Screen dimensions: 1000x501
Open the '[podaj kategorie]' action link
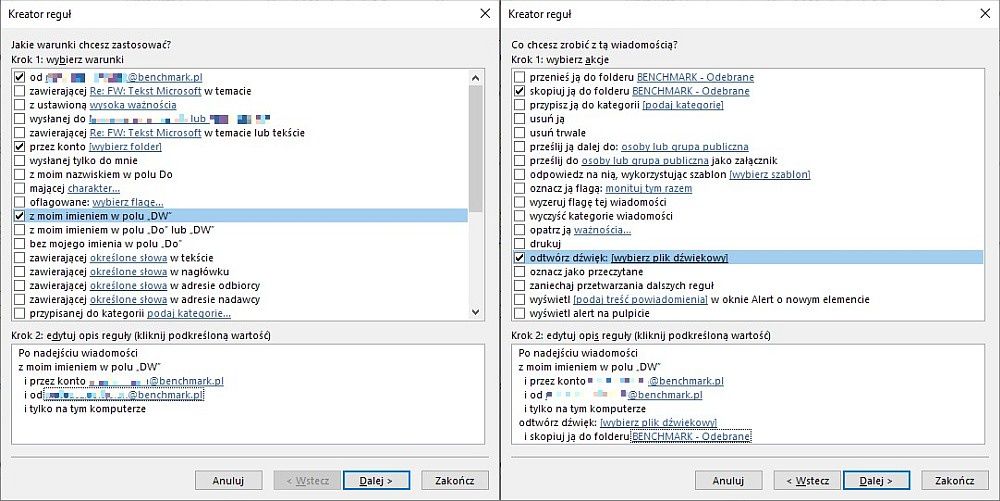(682, 105)
